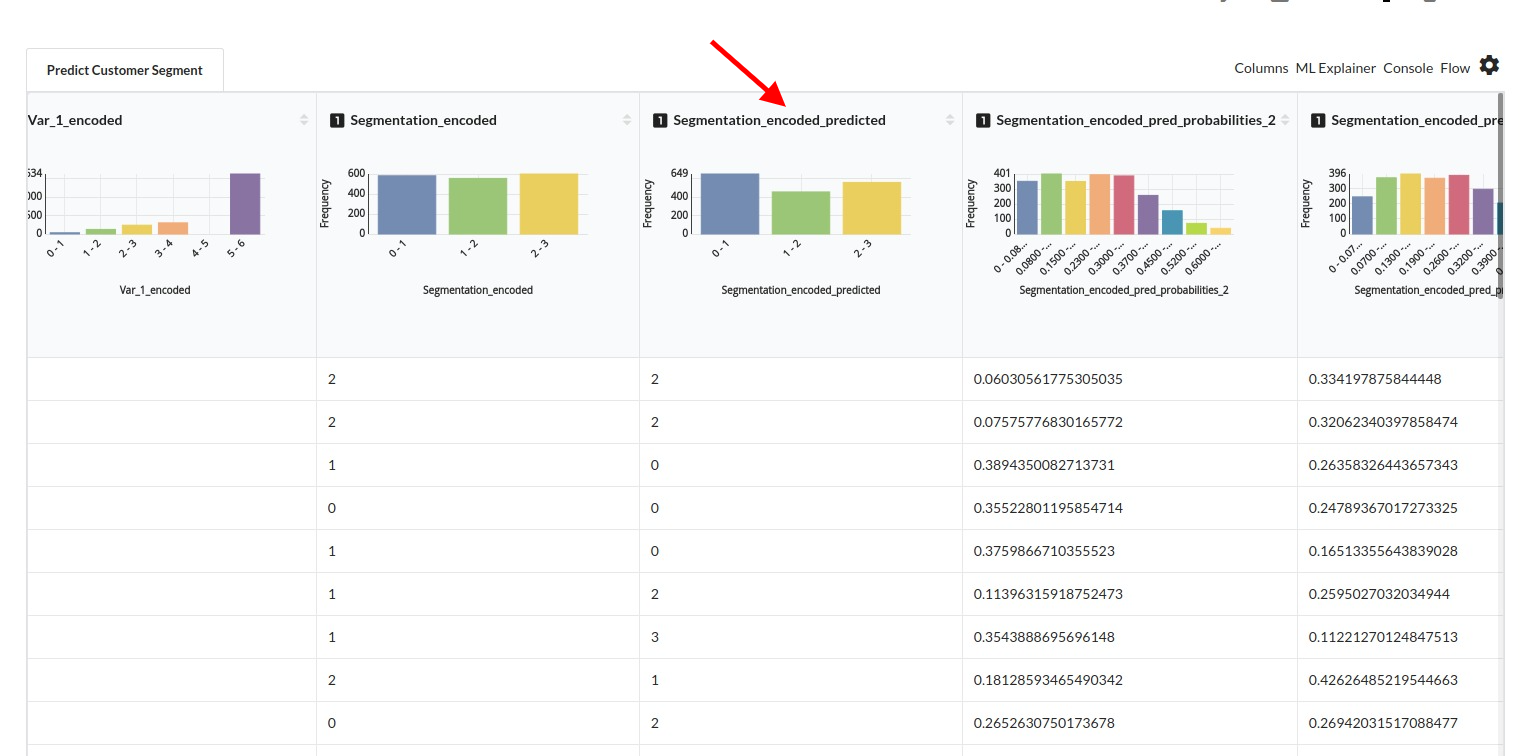1529x756 pixels.
Task: Select the Predict Customer Segment tab
Action: [125, 70]
